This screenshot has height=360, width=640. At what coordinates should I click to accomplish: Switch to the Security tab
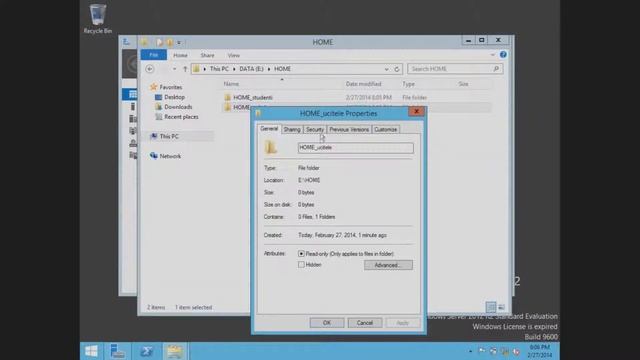pyautogui.click(x=315, y=129)
